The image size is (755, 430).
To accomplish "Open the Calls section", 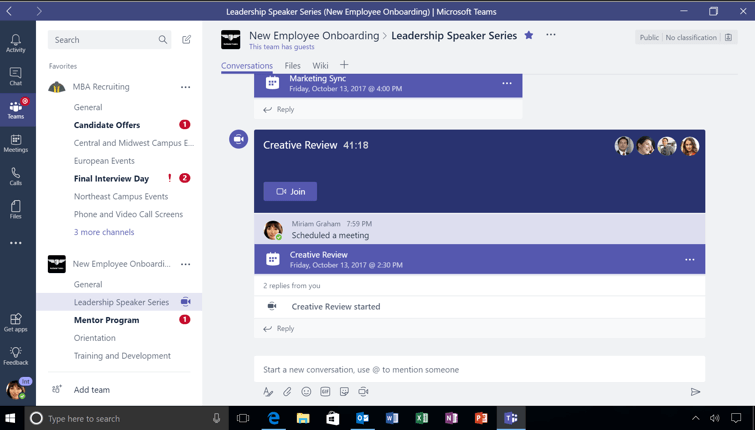I will tap(15, 176).
